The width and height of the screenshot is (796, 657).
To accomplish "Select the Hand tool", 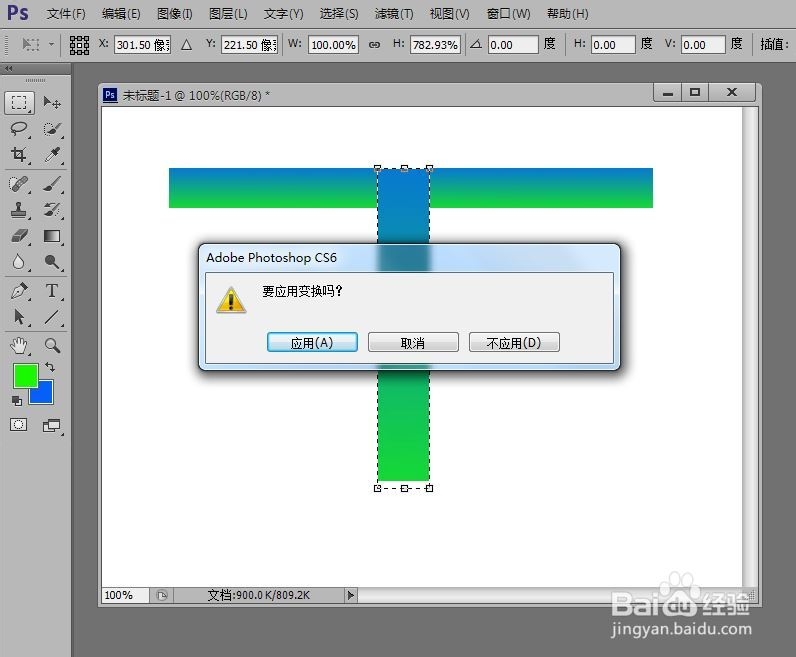I will (19, 346).
